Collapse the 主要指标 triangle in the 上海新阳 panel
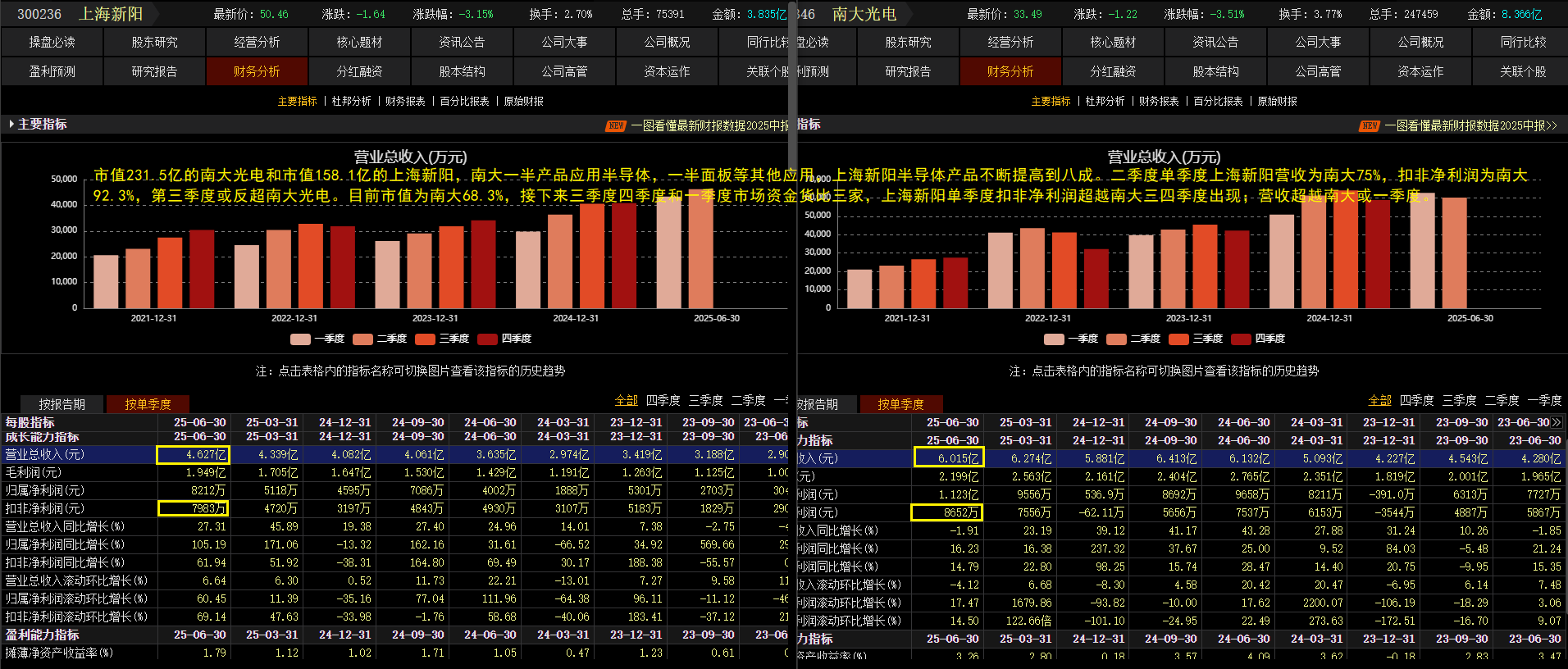 click(x=11, y=124)
